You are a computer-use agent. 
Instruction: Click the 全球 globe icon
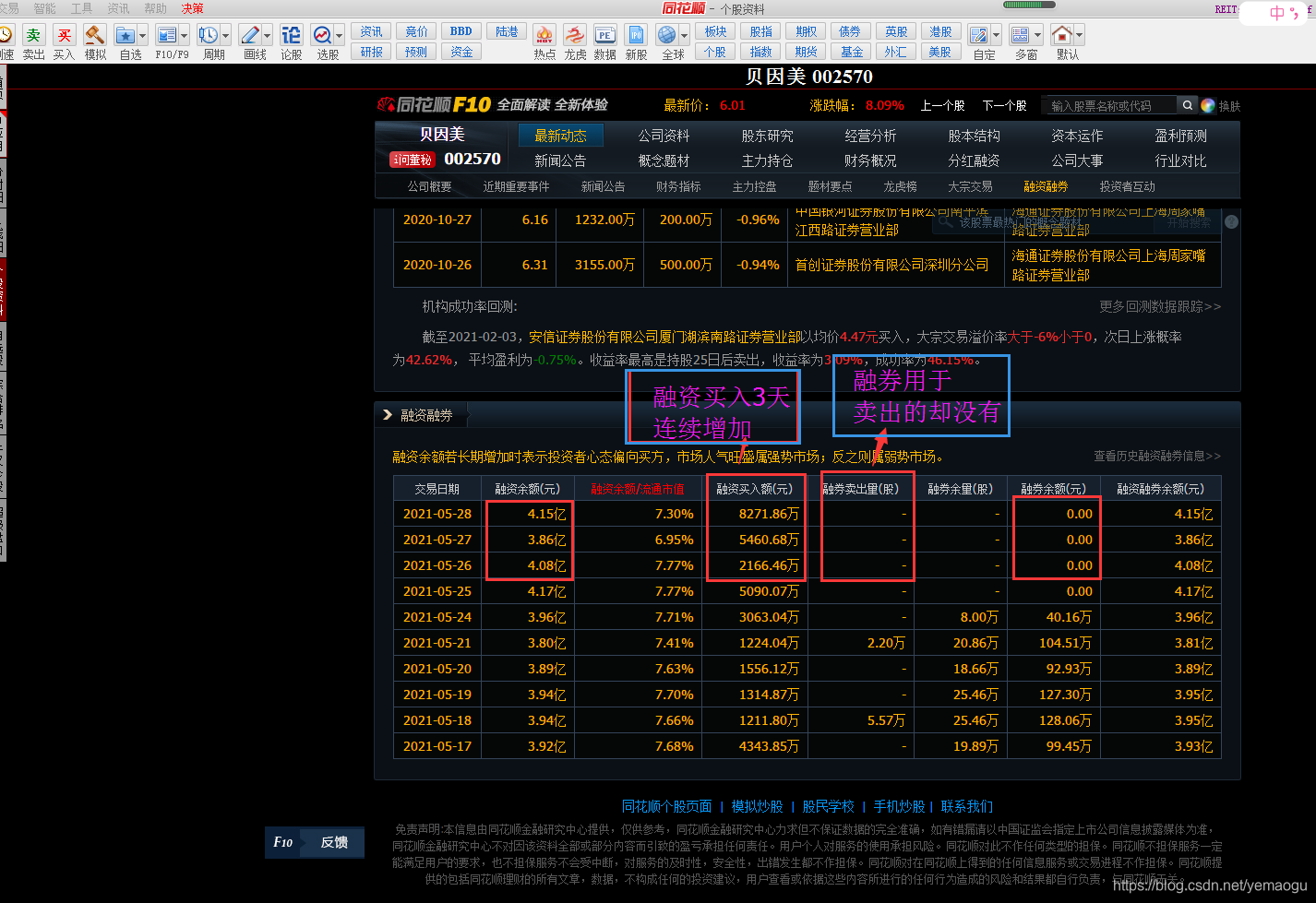[667, 35]
